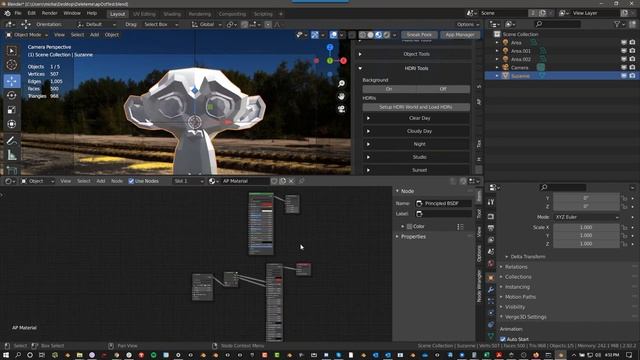Select the Measure tool in viewport toolbar

11,155
